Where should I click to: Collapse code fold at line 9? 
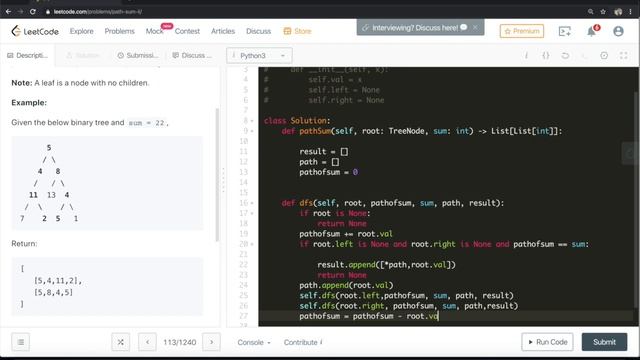(x=252, y=131)
